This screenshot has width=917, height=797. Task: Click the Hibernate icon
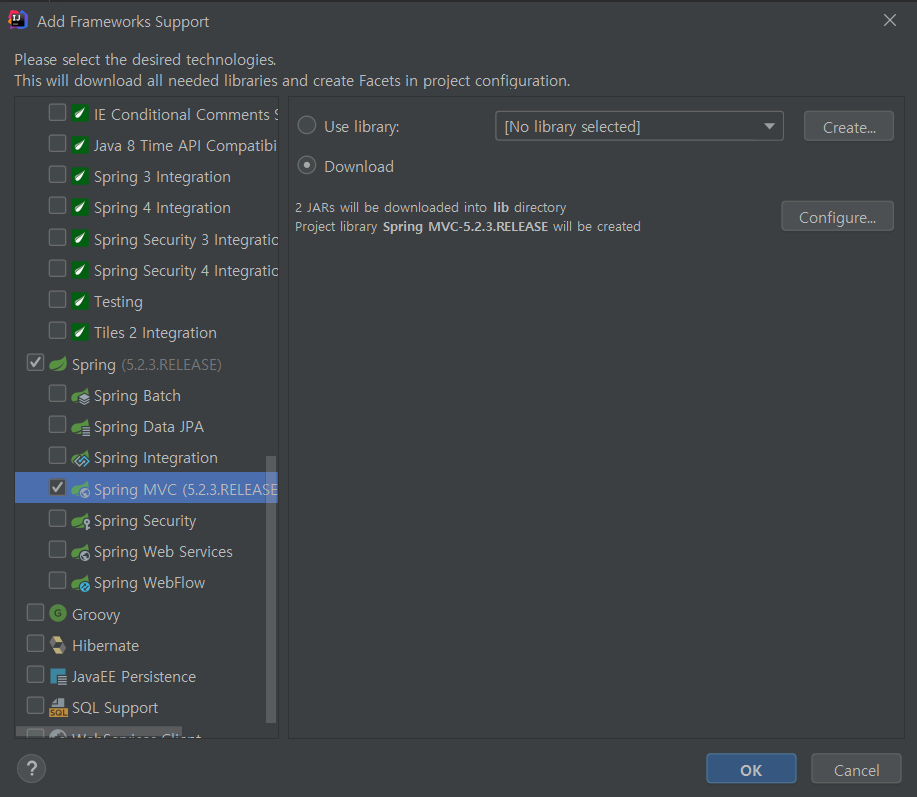(58, 645)
